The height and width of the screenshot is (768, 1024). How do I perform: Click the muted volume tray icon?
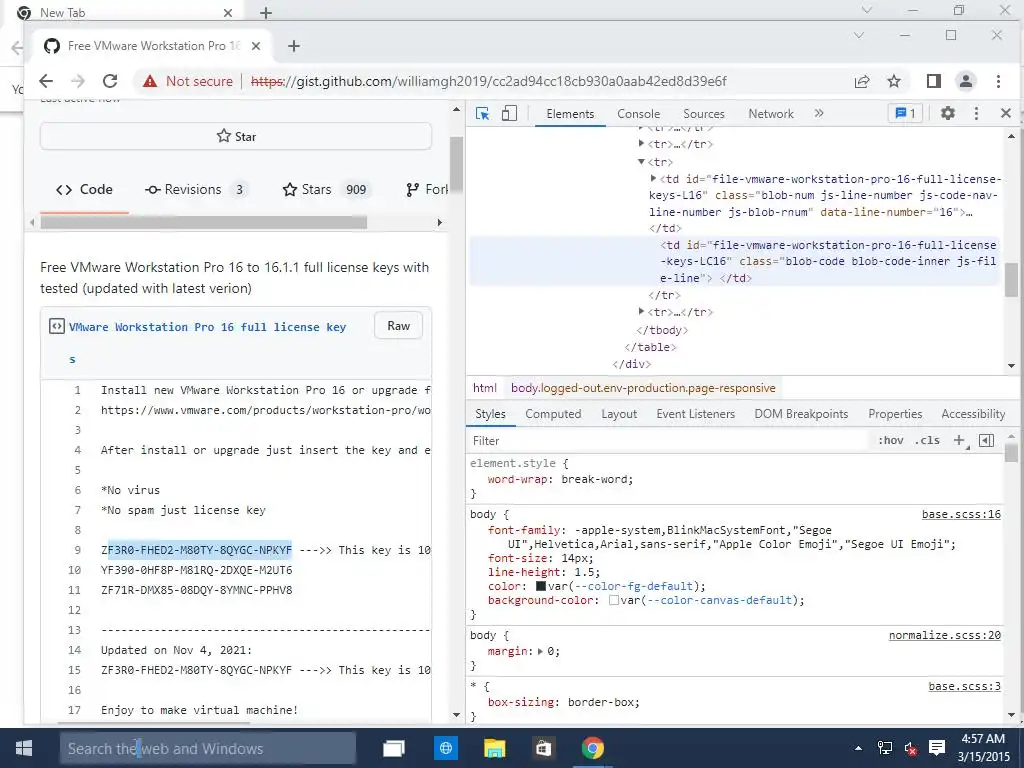(911, 748)
